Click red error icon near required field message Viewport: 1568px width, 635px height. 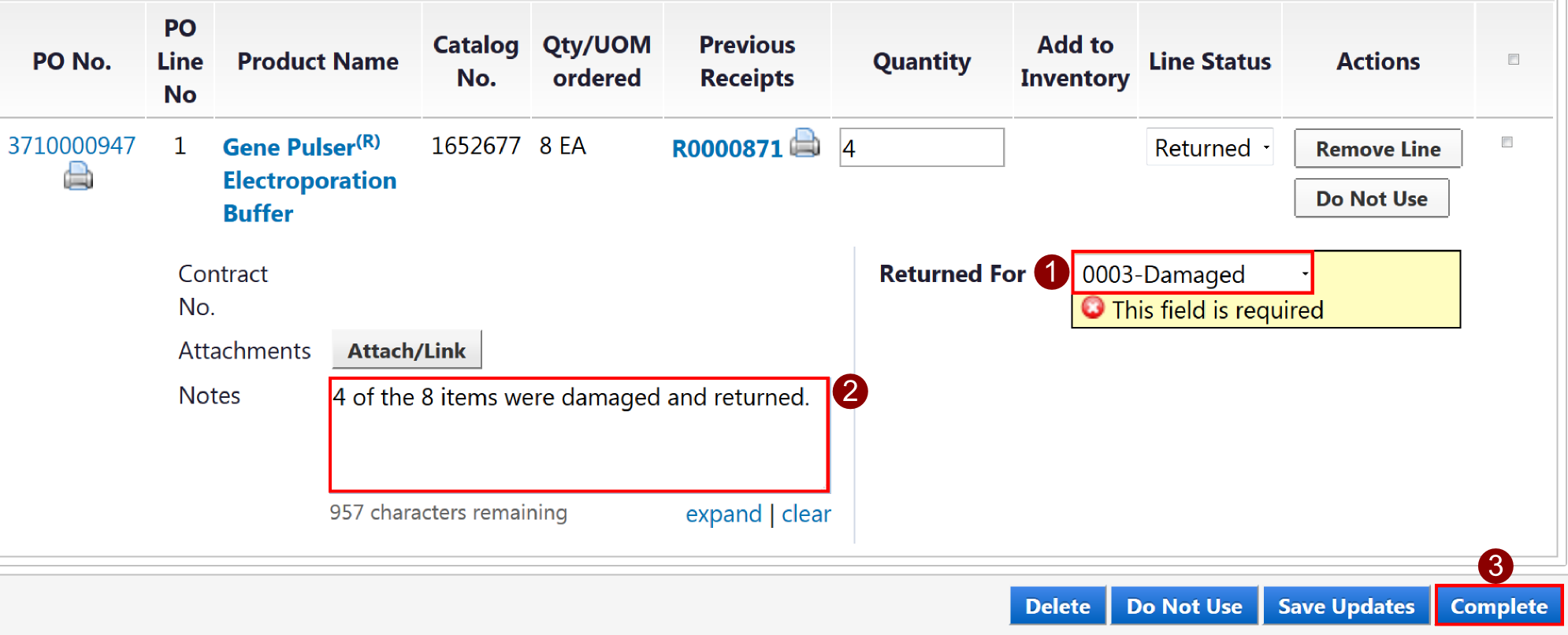[x=1093, y=308]
